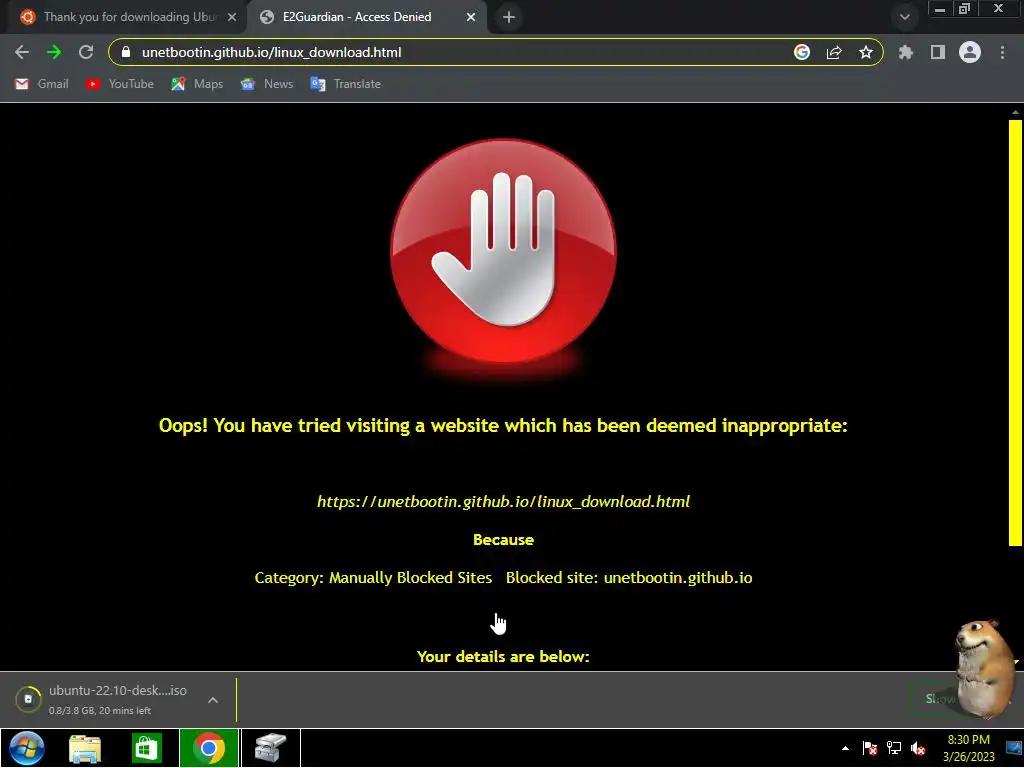The height and width of the screenshot is (768, 1024).
Task: Open the network status tray icon
Action: (894, 748)
